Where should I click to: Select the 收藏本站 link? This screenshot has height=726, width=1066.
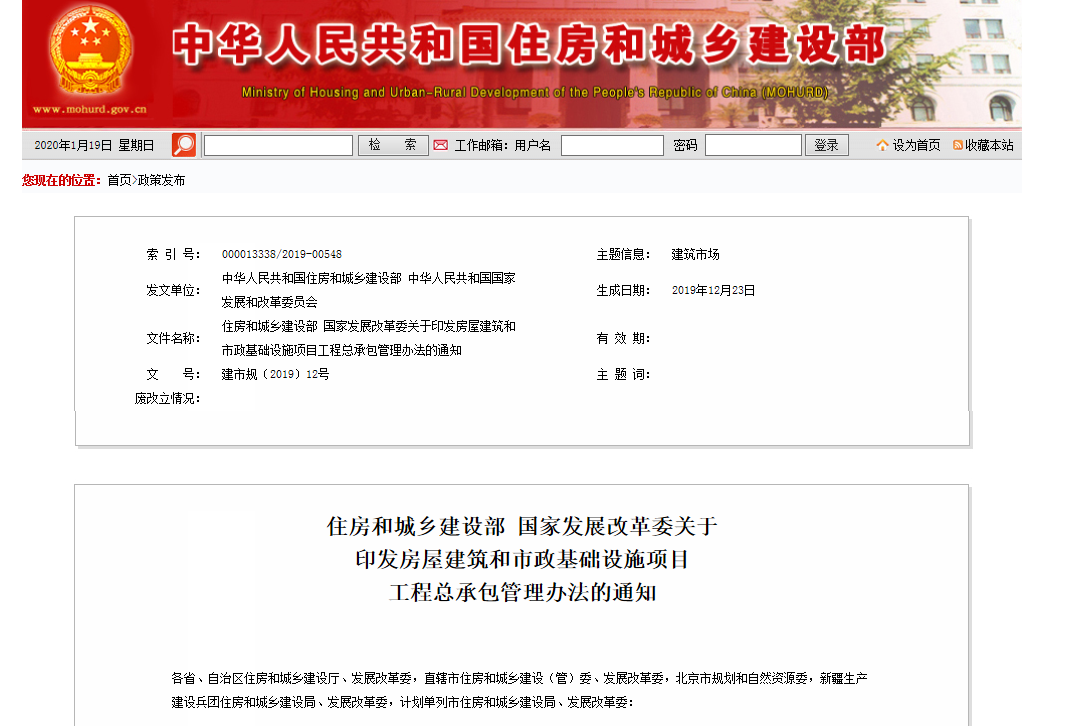coord(989,145)
